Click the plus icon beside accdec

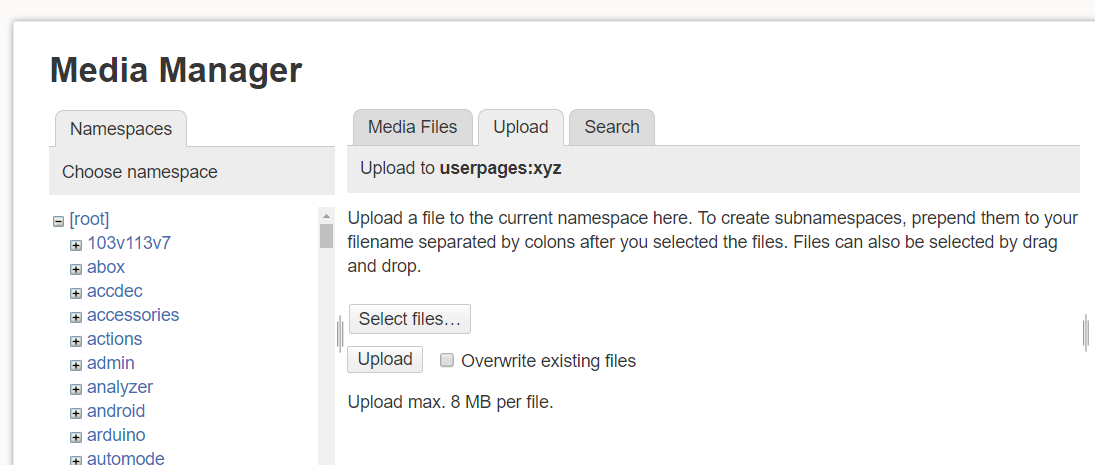76,293
